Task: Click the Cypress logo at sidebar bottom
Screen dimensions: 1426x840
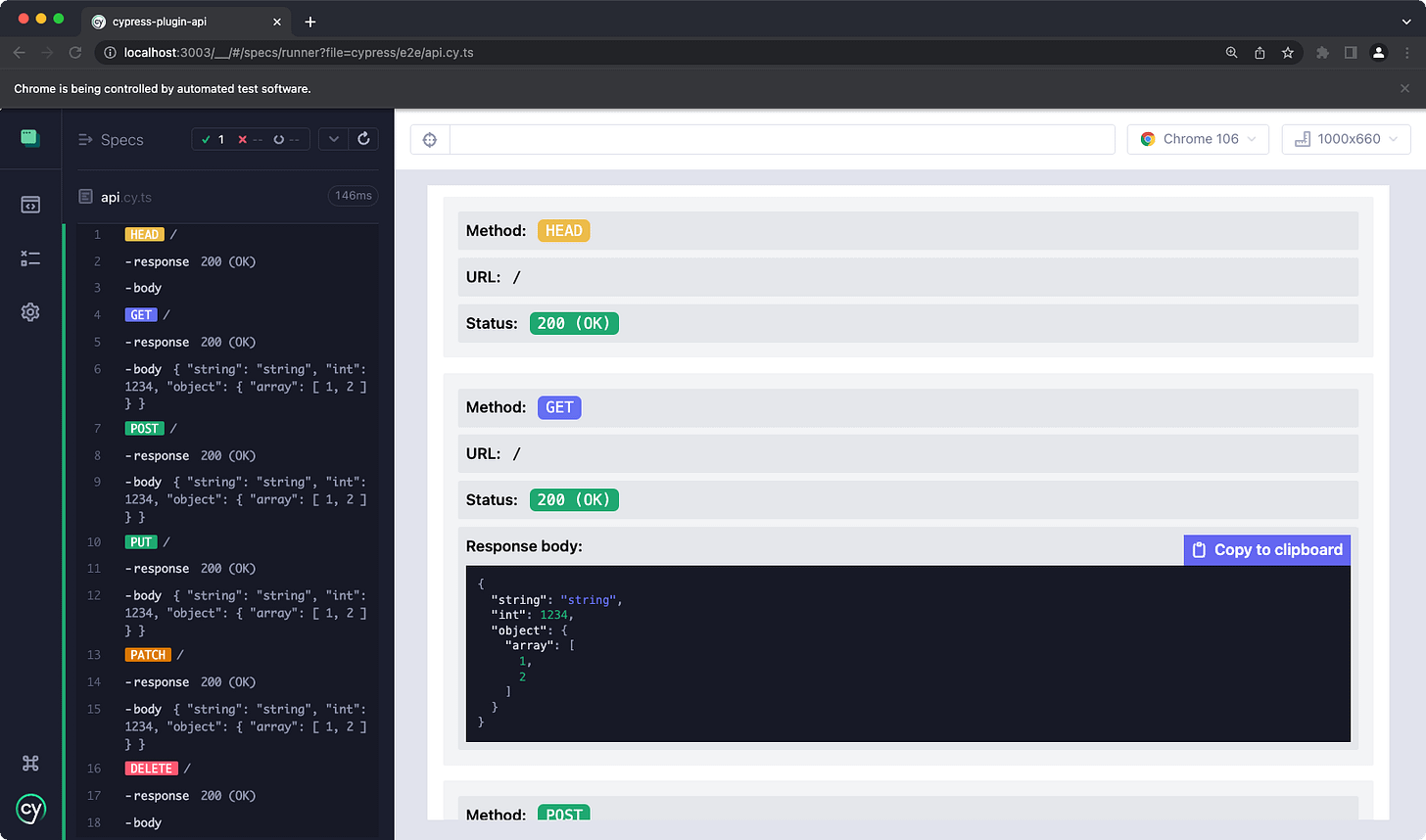Action: point(30,810)
